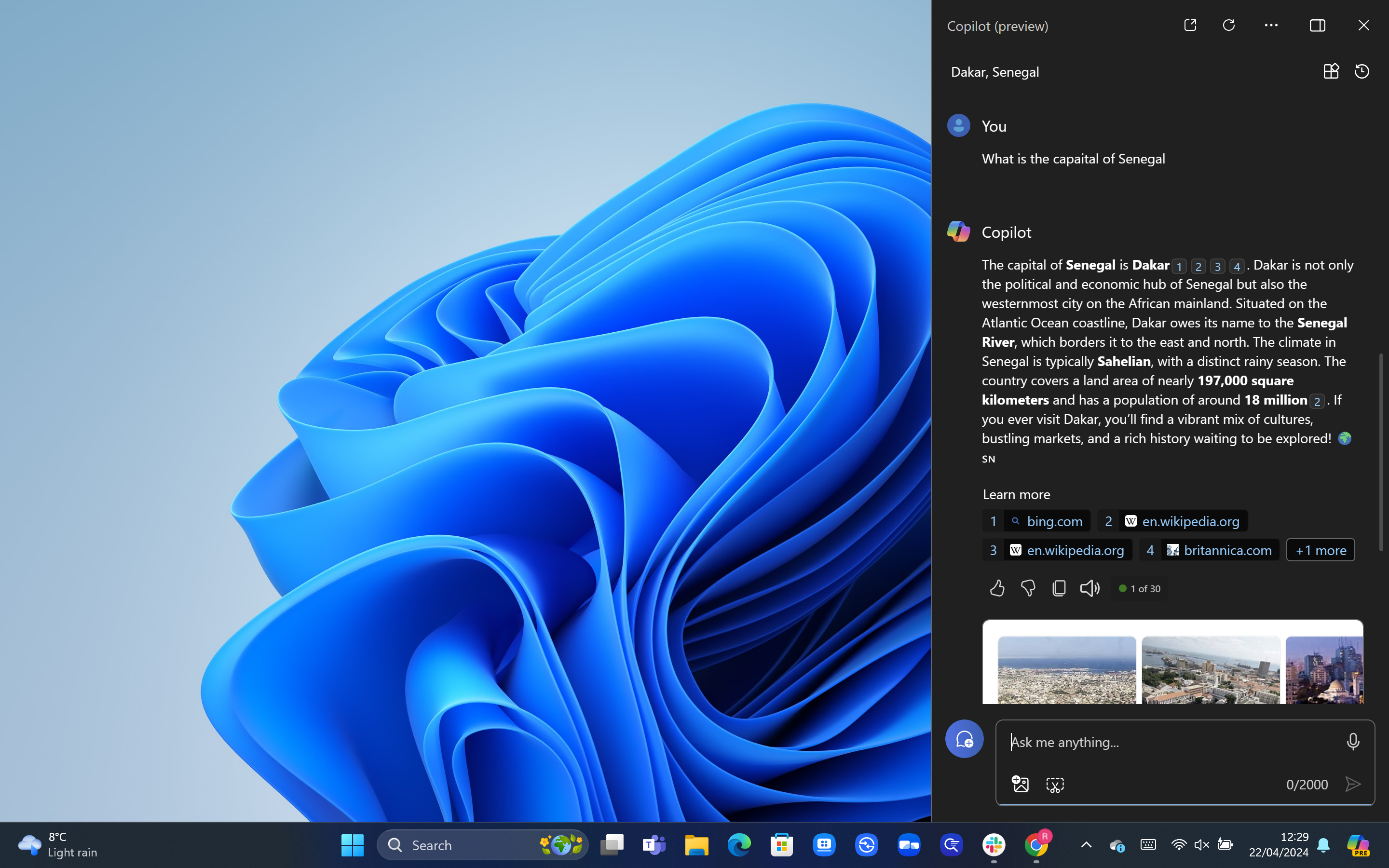1389x868 pixels.
Task: Click the Dakar, Senegal conversation title
Action: 994,72
